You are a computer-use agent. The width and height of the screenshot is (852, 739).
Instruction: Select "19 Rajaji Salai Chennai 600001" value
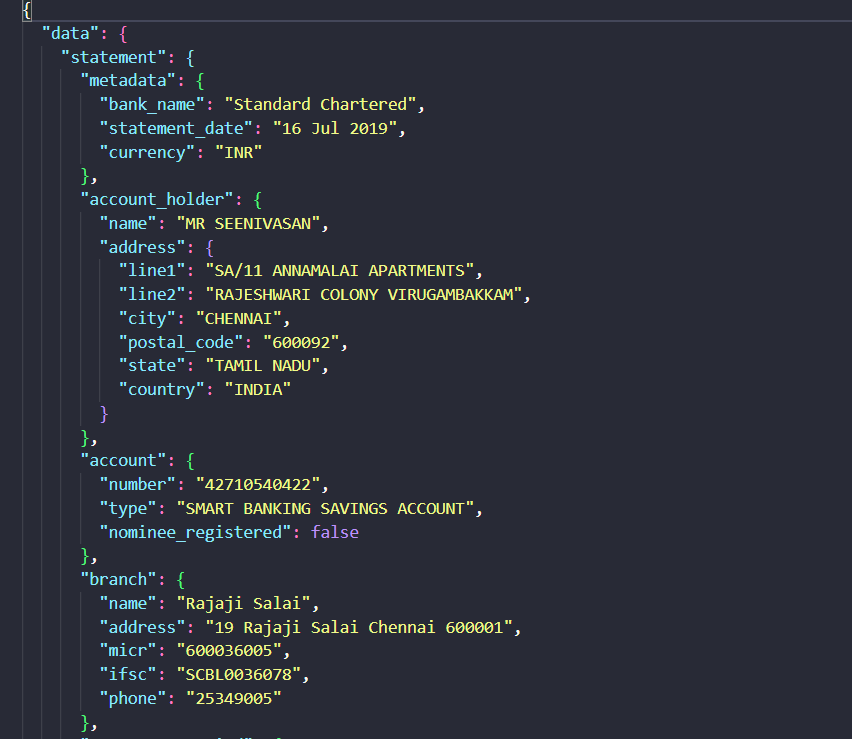click(x=359, y=628)
